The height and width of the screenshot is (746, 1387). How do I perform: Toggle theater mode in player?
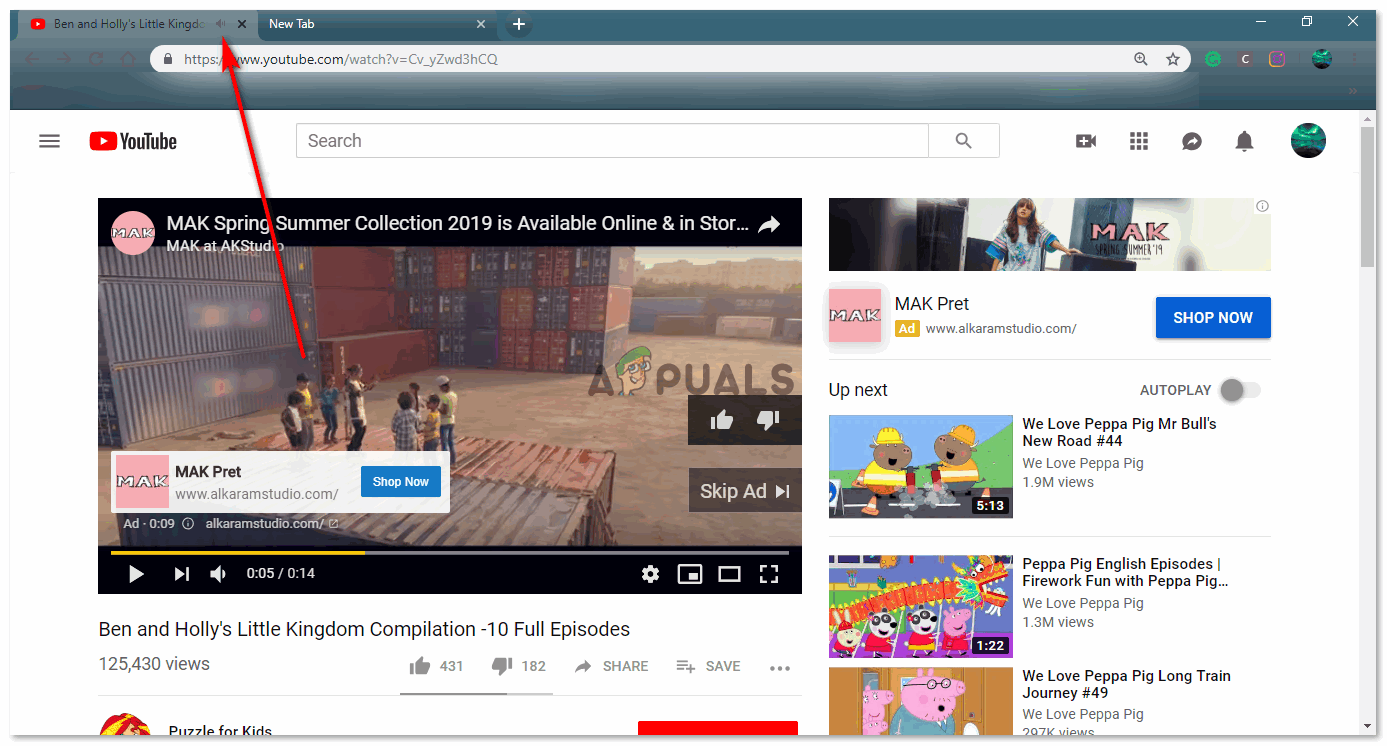click(x=729, y=573)
